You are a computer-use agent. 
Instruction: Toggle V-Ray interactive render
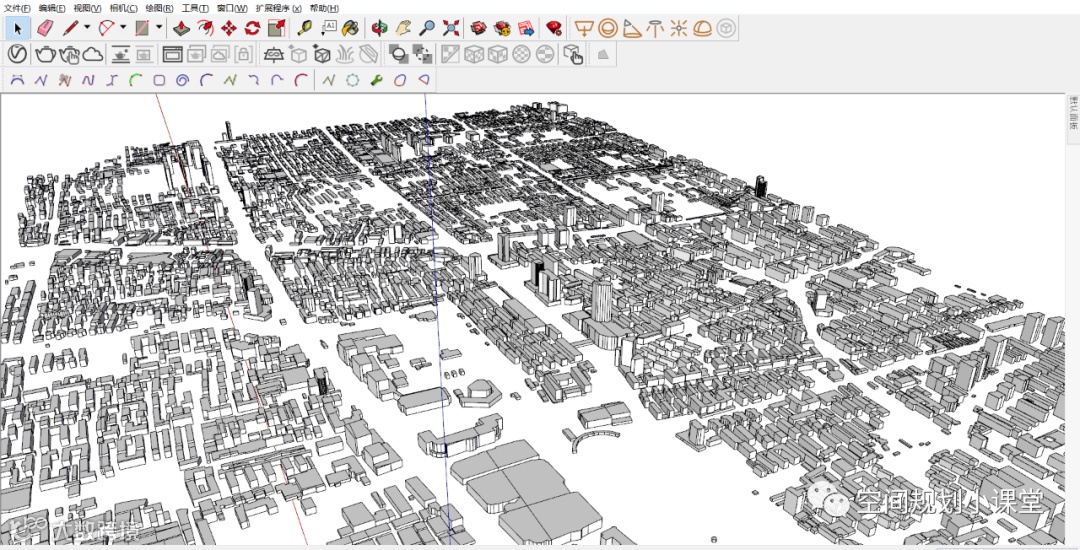(69, 54)
